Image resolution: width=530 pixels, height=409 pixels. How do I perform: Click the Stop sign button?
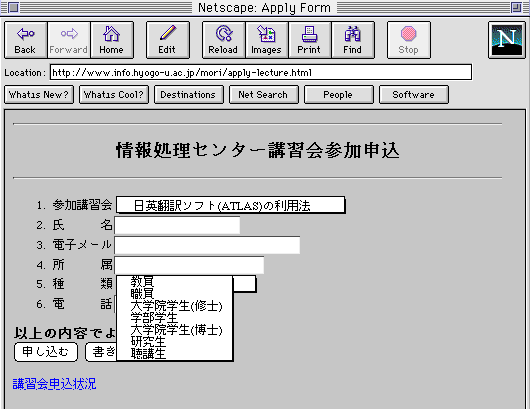click(409, 40)
